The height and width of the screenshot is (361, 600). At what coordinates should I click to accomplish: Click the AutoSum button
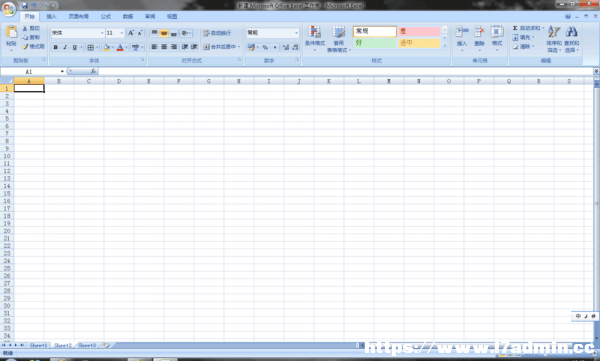[x=528, y=28]
